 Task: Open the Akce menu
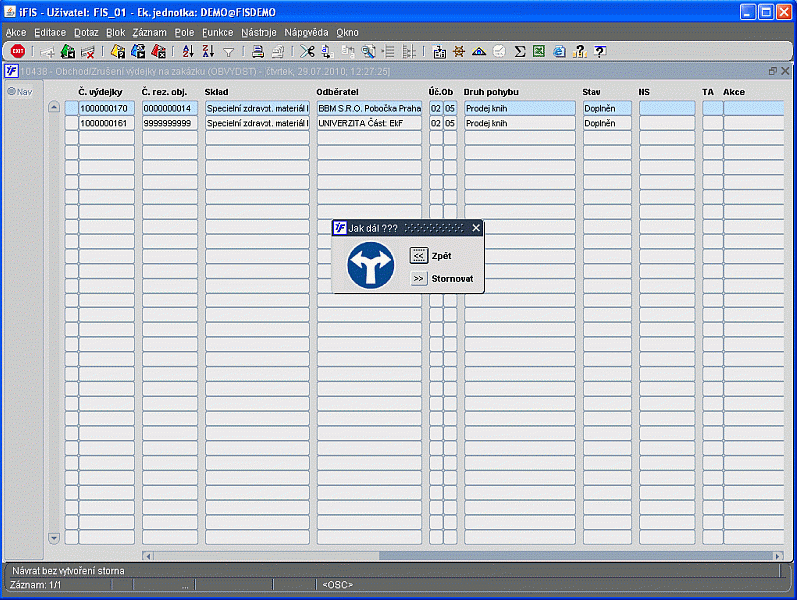pyautogui.click(x=16, y=32)
